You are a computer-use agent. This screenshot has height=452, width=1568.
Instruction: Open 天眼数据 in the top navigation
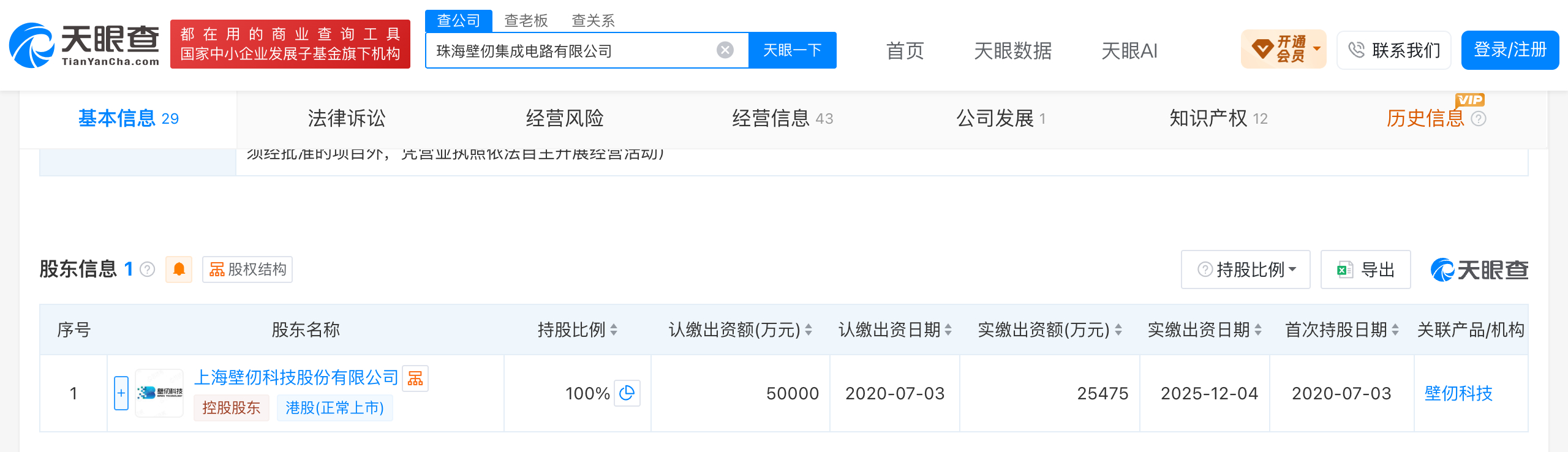click(1013, 51)
